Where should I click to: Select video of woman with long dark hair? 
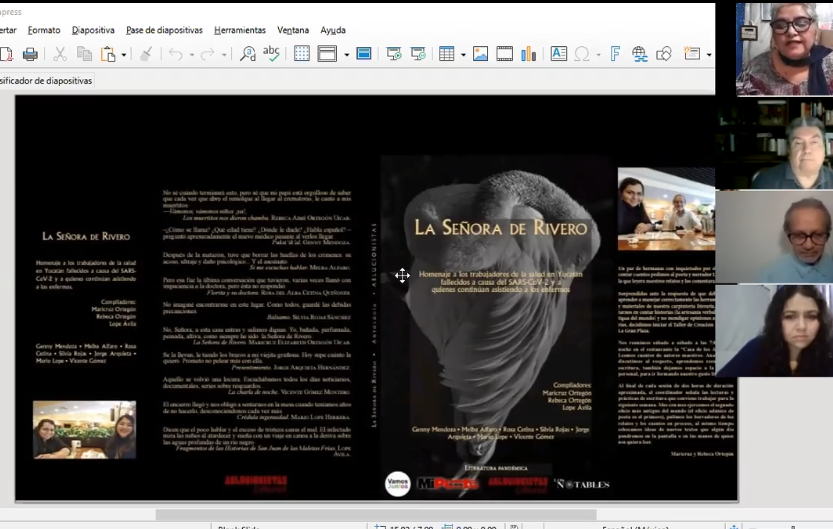tap(774, 330)
